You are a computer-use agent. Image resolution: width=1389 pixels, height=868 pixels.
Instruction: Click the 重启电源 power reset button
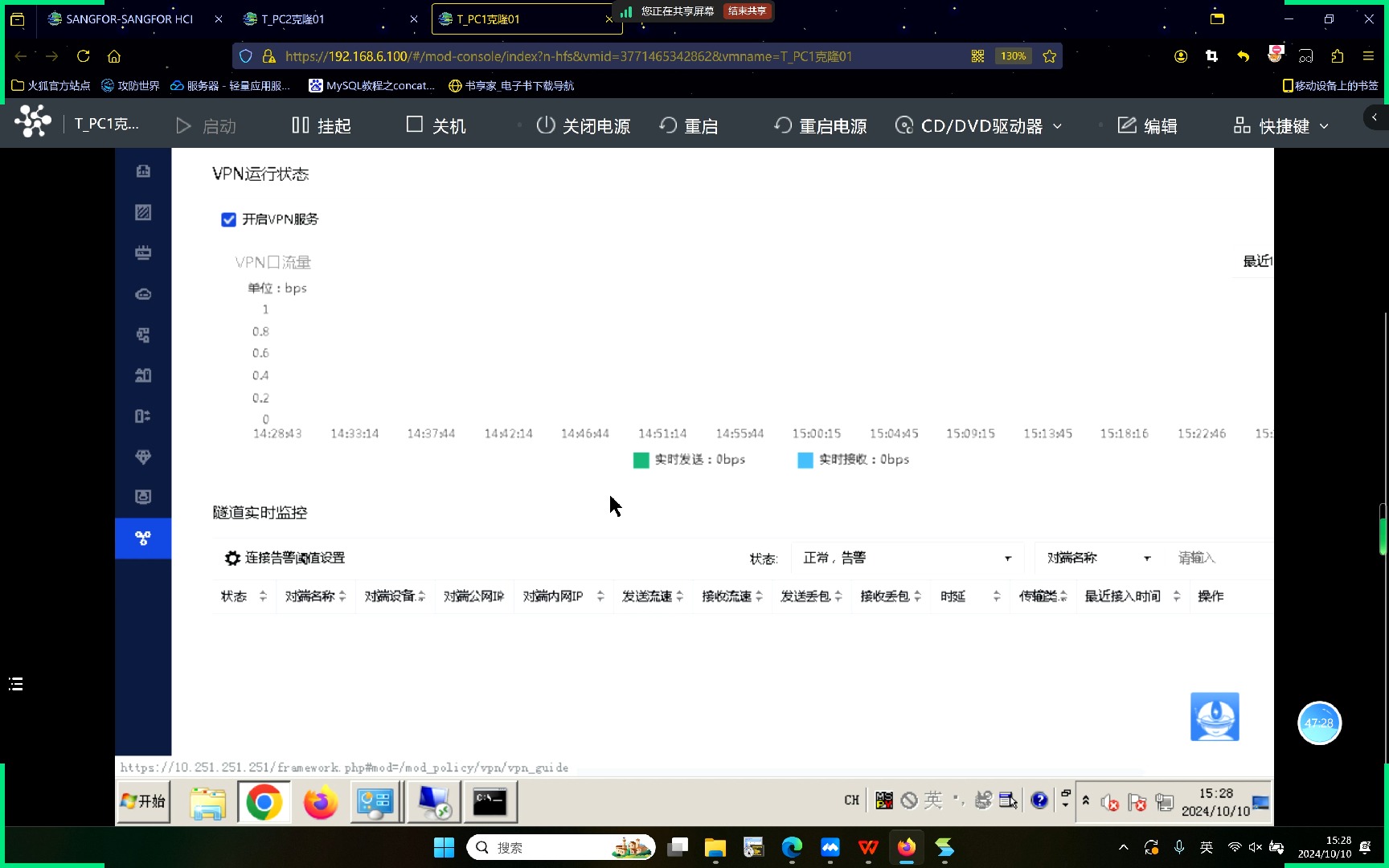[x=820, y=126]
